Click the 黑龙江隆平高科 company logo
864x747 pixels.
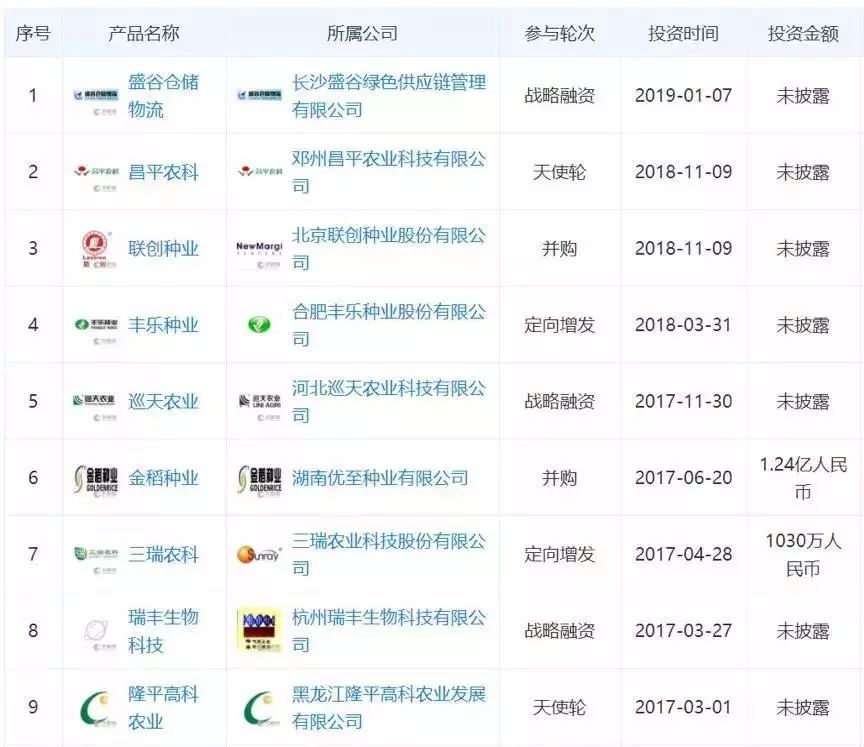tap(259, 708)
